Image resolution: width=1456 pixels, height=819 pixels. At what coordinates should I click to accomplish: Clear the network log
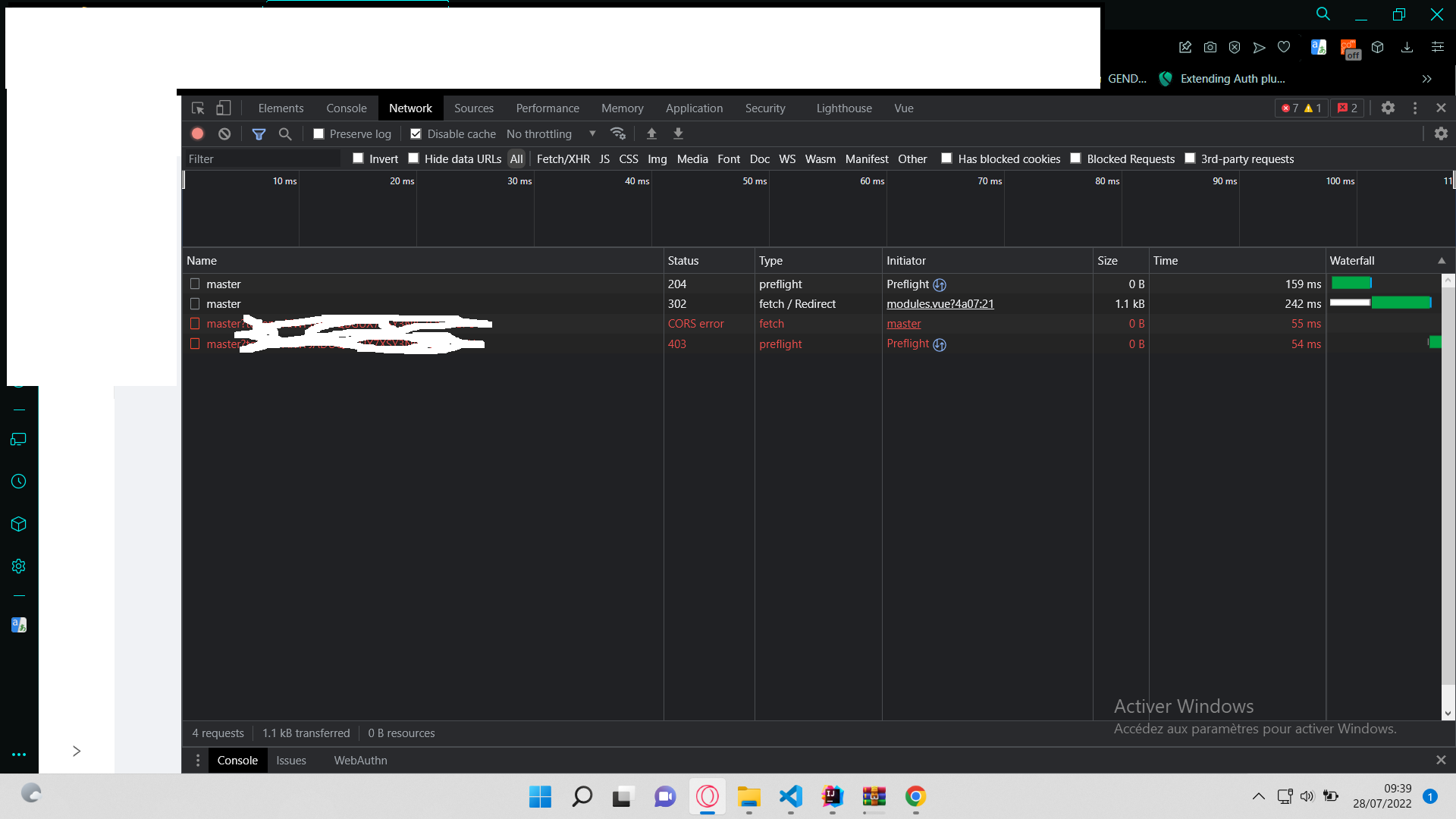tap(224, 133)
